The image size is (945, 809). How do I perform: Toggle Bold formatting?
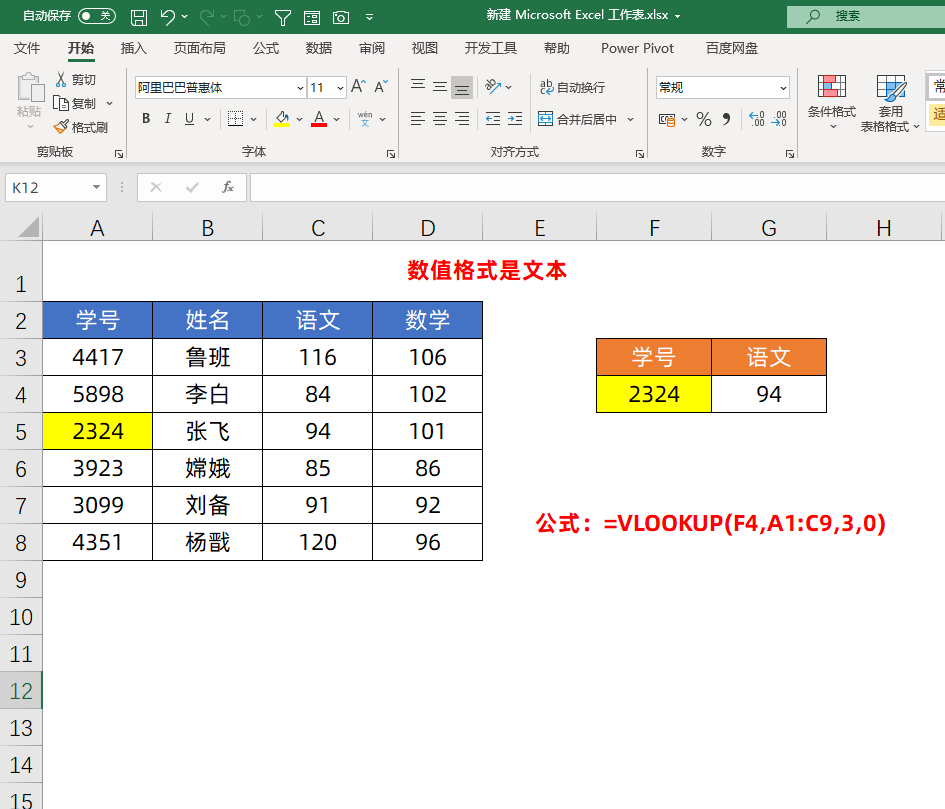click(x=145, y=119)
